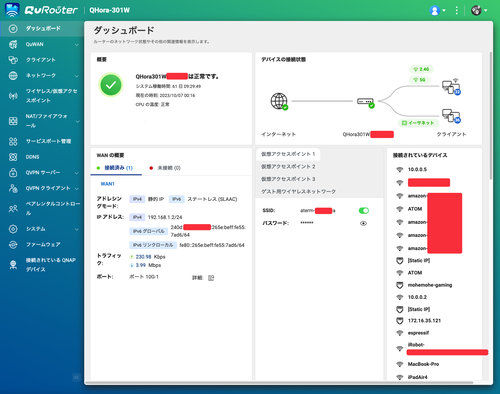The image size is (500, 394).
Task: Click the QuRouter logo icon
Action: tap(12, 10)
